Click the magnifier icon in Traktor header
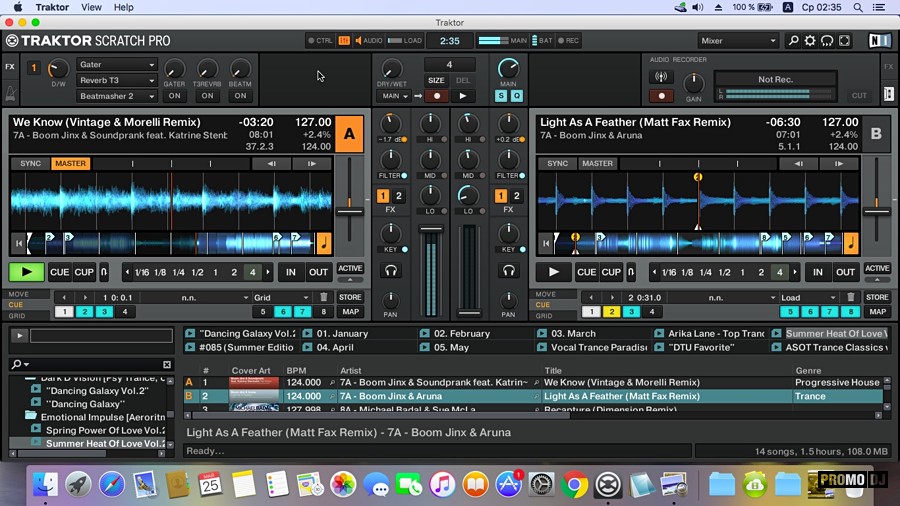Screen dimensions: 900x506 [x=794, y=41]
